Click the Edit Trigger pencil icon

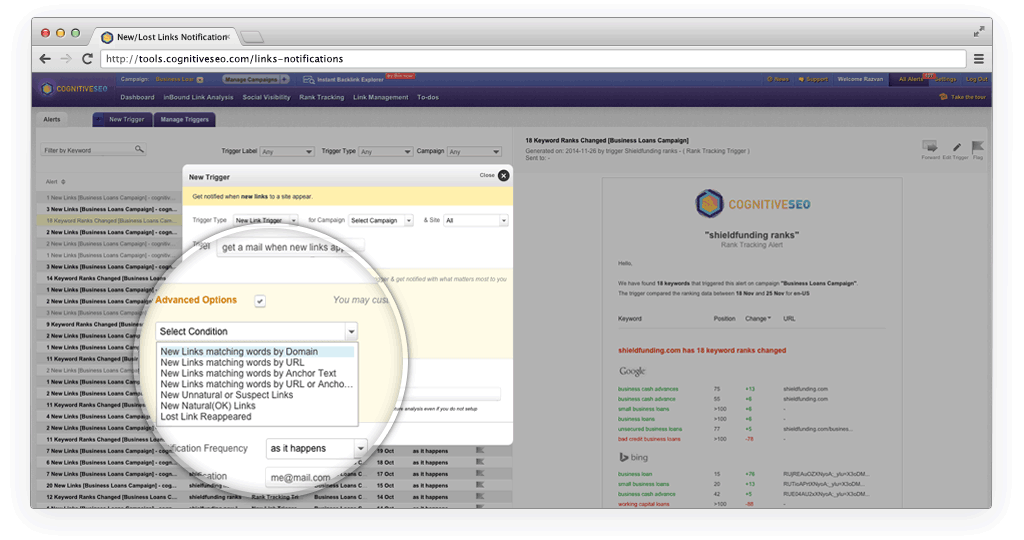pyautogui.click(x=957, y=147)
